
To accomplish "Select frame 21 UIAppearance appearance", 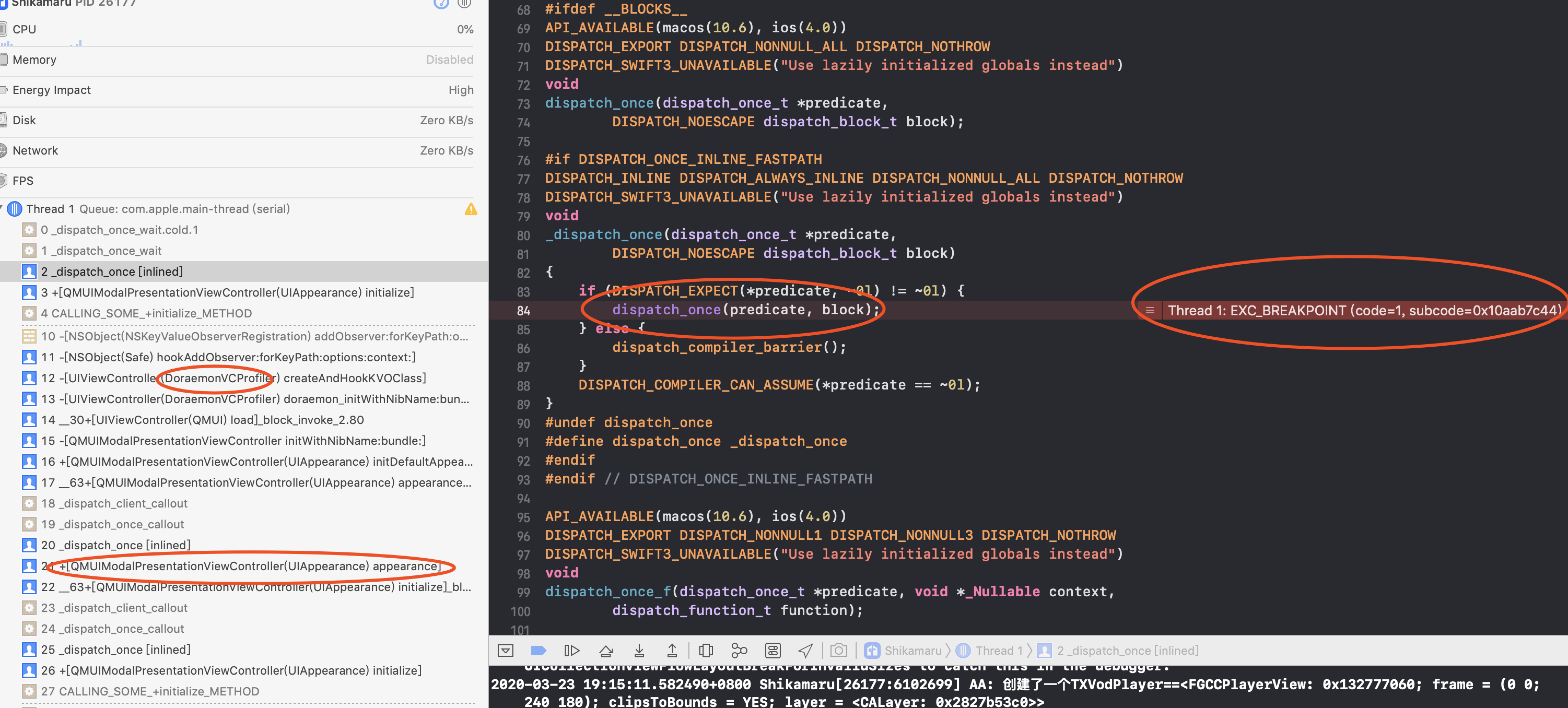I will [243, 566].
